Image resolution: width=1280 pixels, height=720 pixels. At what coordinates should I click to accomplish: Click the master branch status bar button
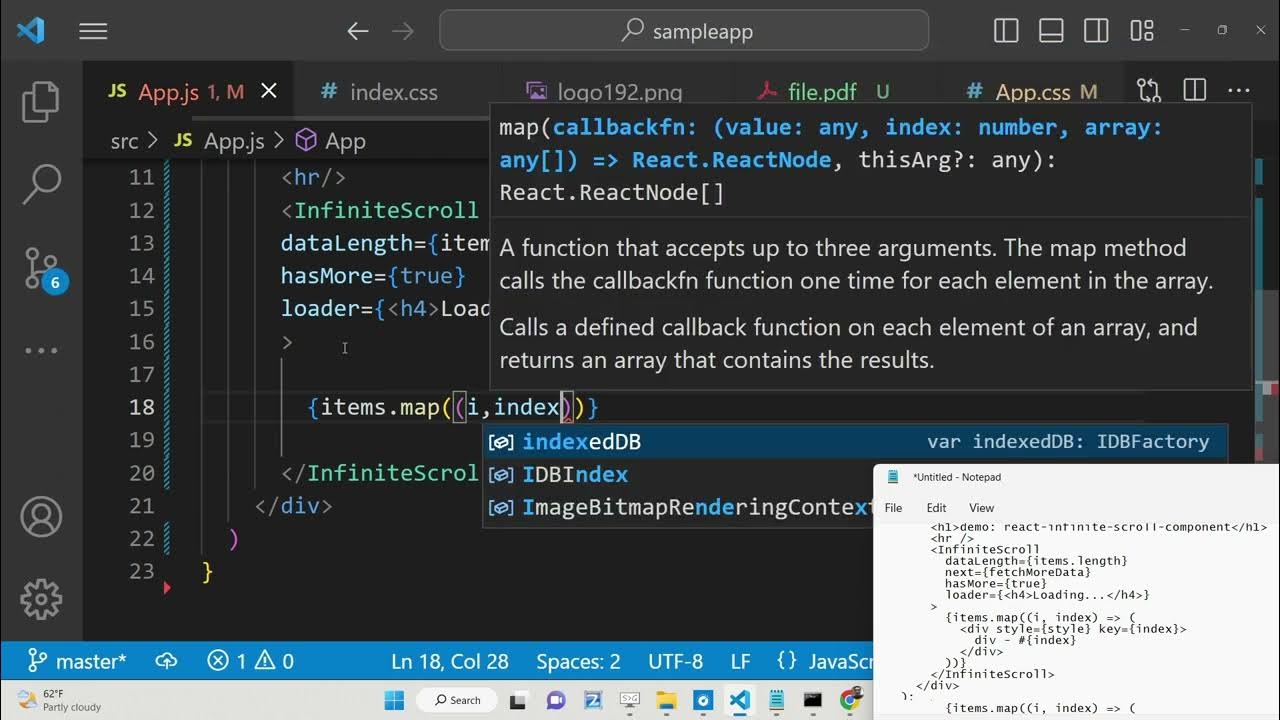click(x=76, y=661)
